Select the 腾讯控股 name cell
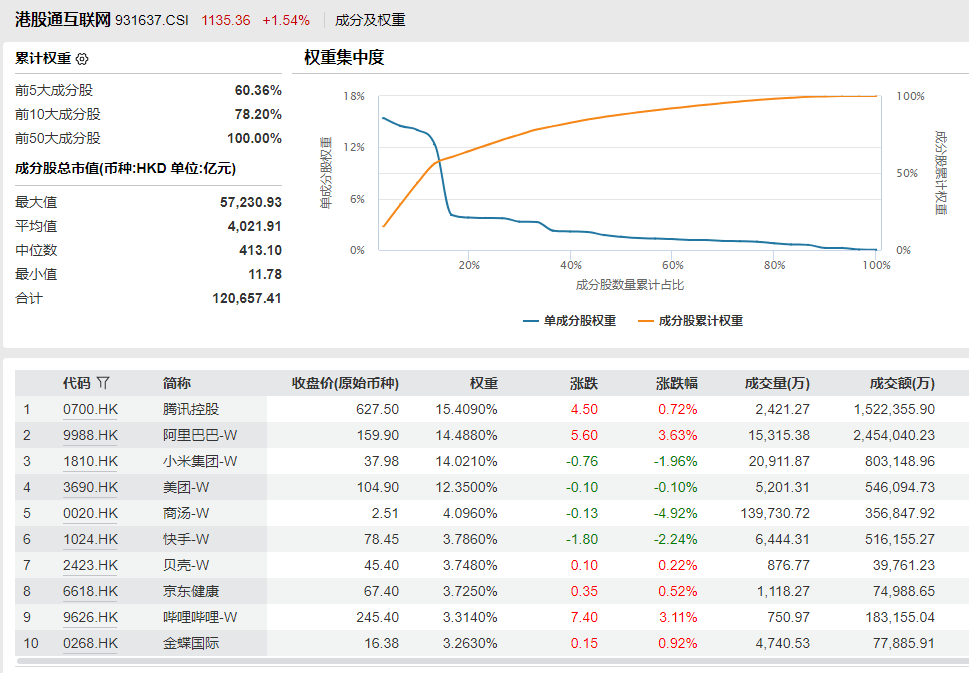This screenshot has width=969, height=673. click(190, 409)
